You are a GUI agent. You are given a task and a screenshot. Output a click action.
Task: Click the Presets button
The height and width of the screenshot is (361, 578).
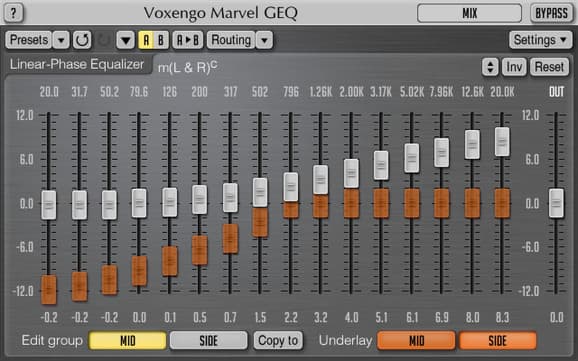click(29, 40)
